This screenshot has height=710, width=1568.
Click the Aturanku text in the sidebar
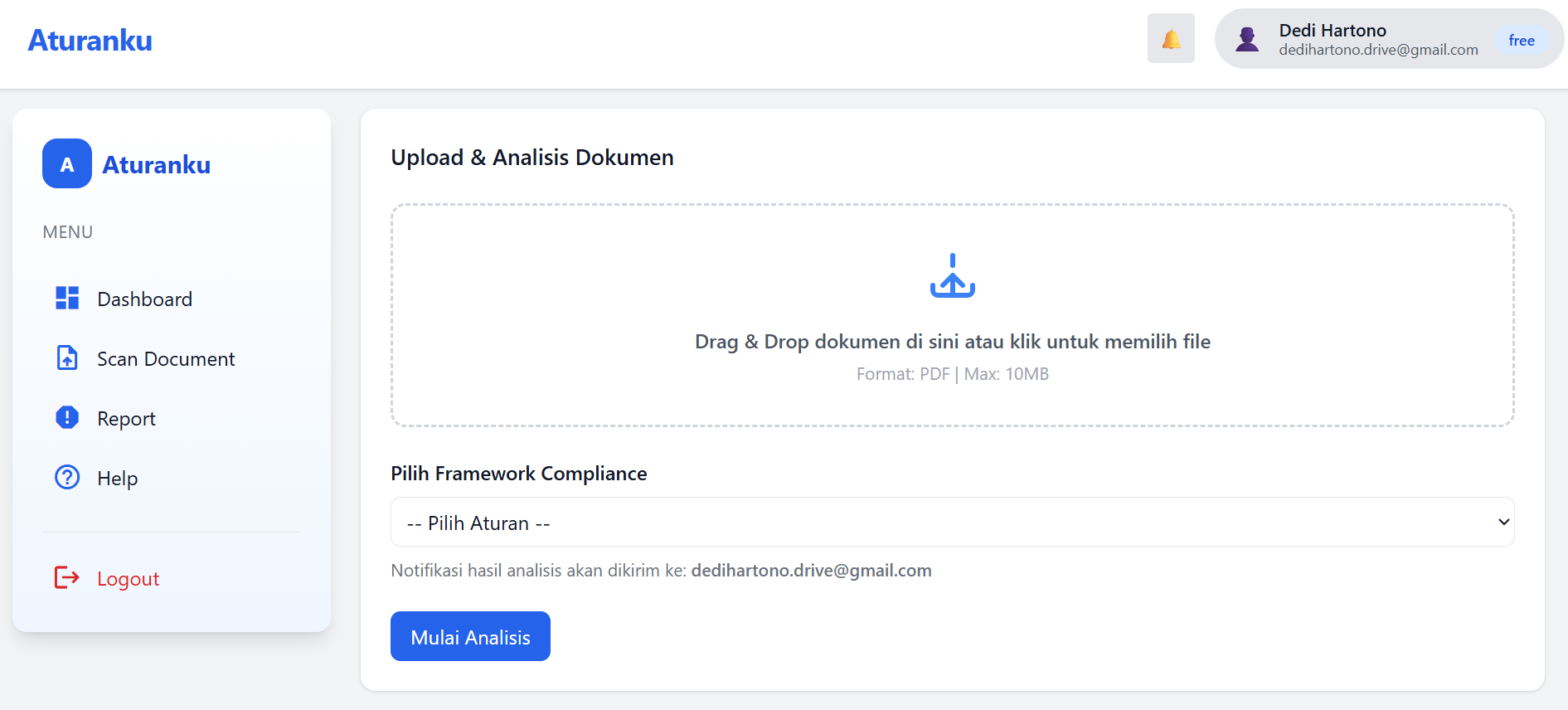pos(157,164)
